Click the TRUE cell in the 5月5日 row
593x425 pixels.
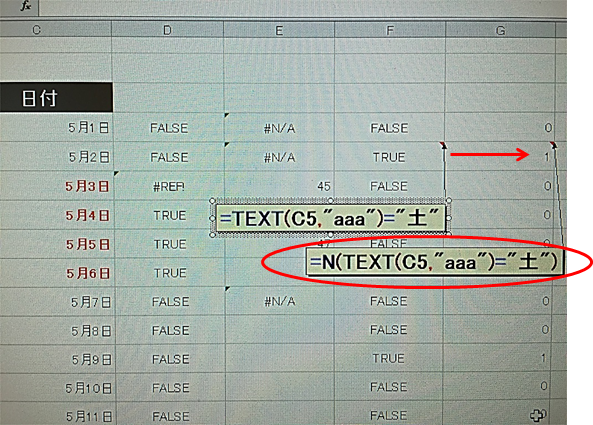point(170,244)
